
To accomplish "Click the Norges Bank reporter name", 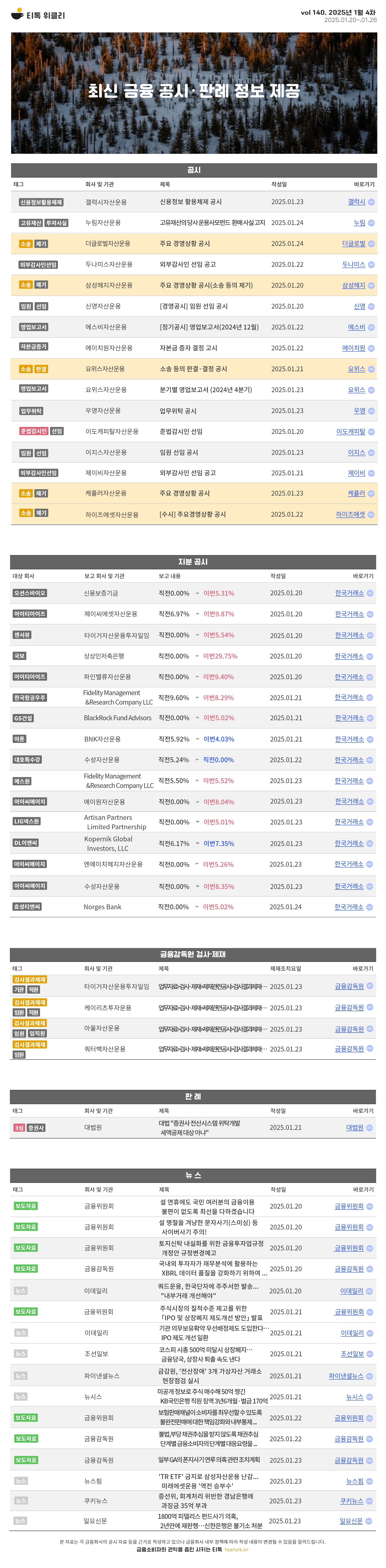I will point(102,907).
